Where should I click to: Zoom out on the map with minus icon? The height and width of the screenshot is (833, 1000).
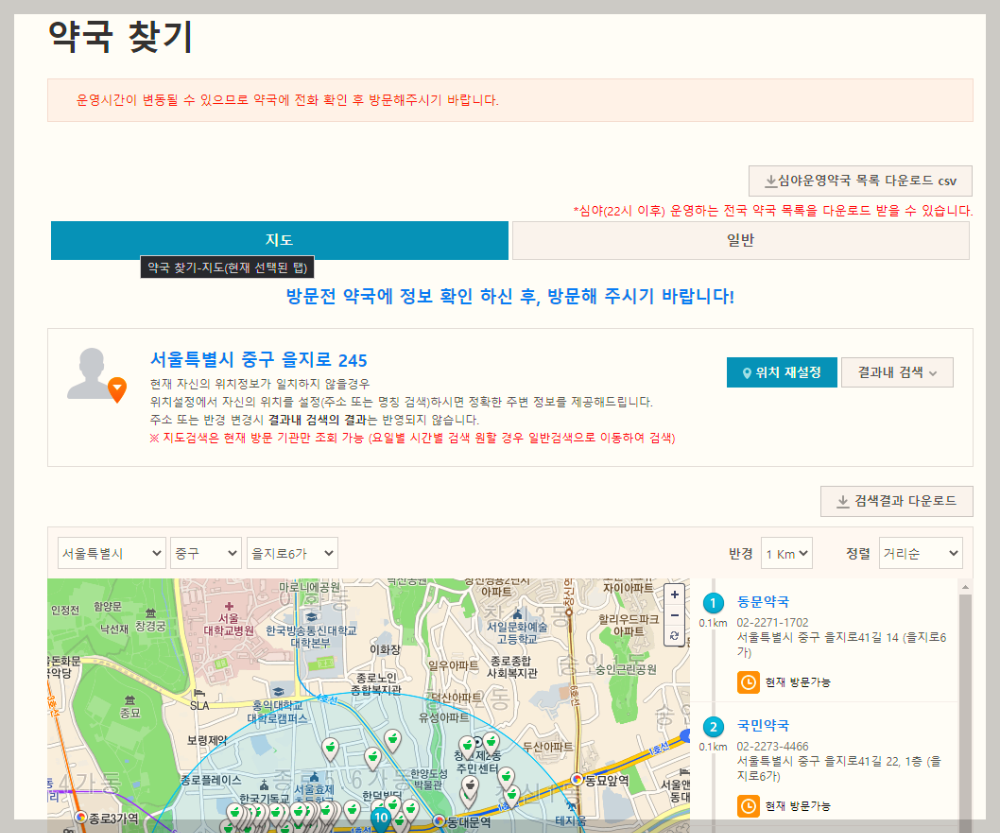point(674,615)
